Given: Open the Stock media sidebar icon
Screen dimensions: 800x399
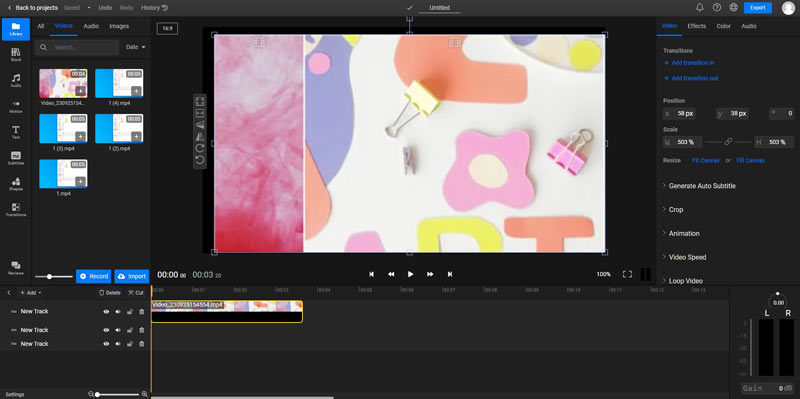Looking at the screenshot, I should coord(16,55).
